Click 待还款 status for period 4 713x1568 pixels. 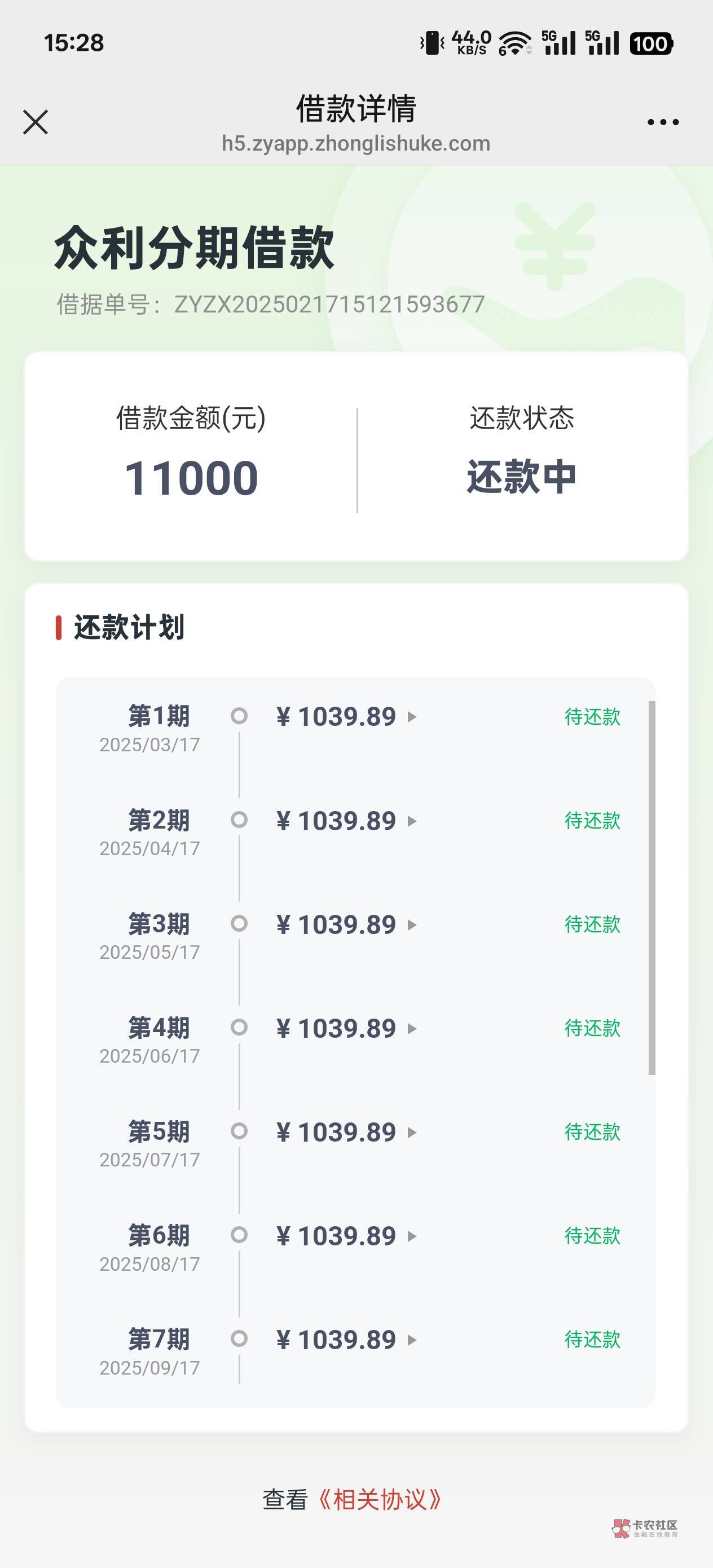[592, 1028]
